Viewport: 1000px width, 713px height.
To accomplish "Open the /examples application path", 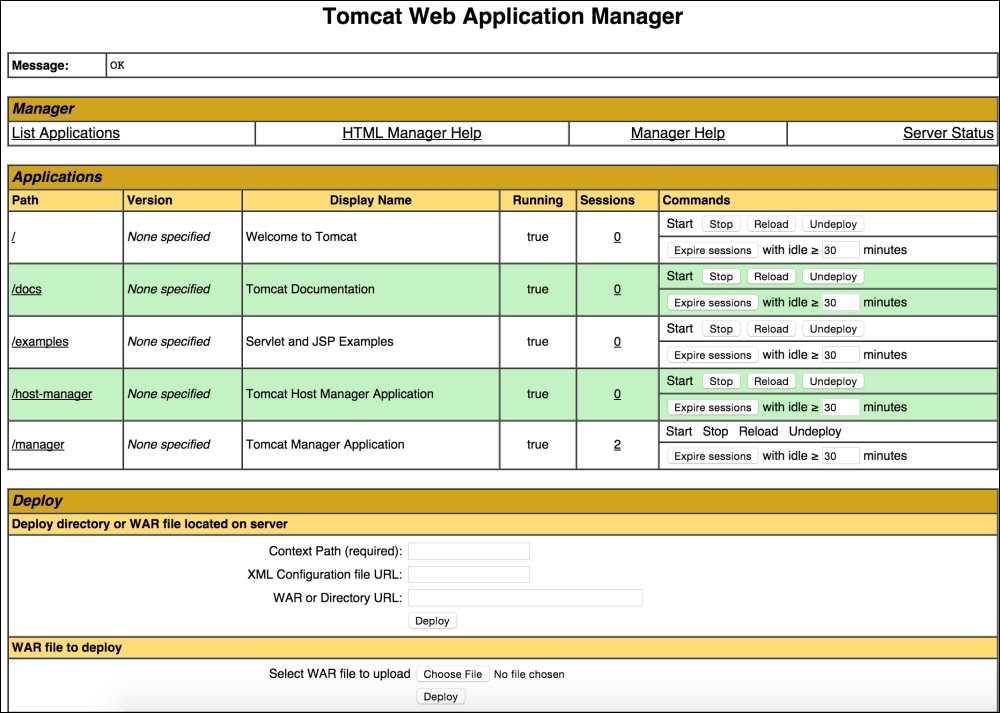I will 40,341.
